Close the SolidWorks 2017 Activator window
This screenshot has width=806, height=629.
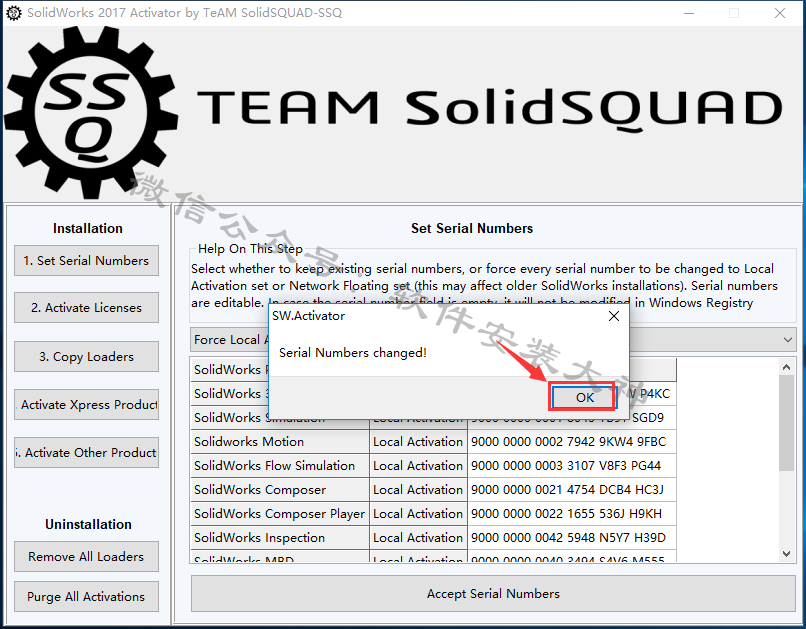point(780,13)
